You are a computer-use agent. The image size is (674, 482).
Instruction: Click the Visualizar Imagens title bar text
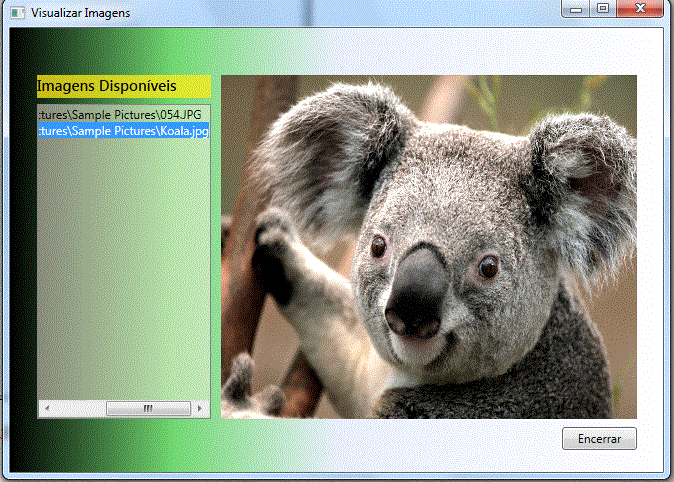[x=80, y=13]
